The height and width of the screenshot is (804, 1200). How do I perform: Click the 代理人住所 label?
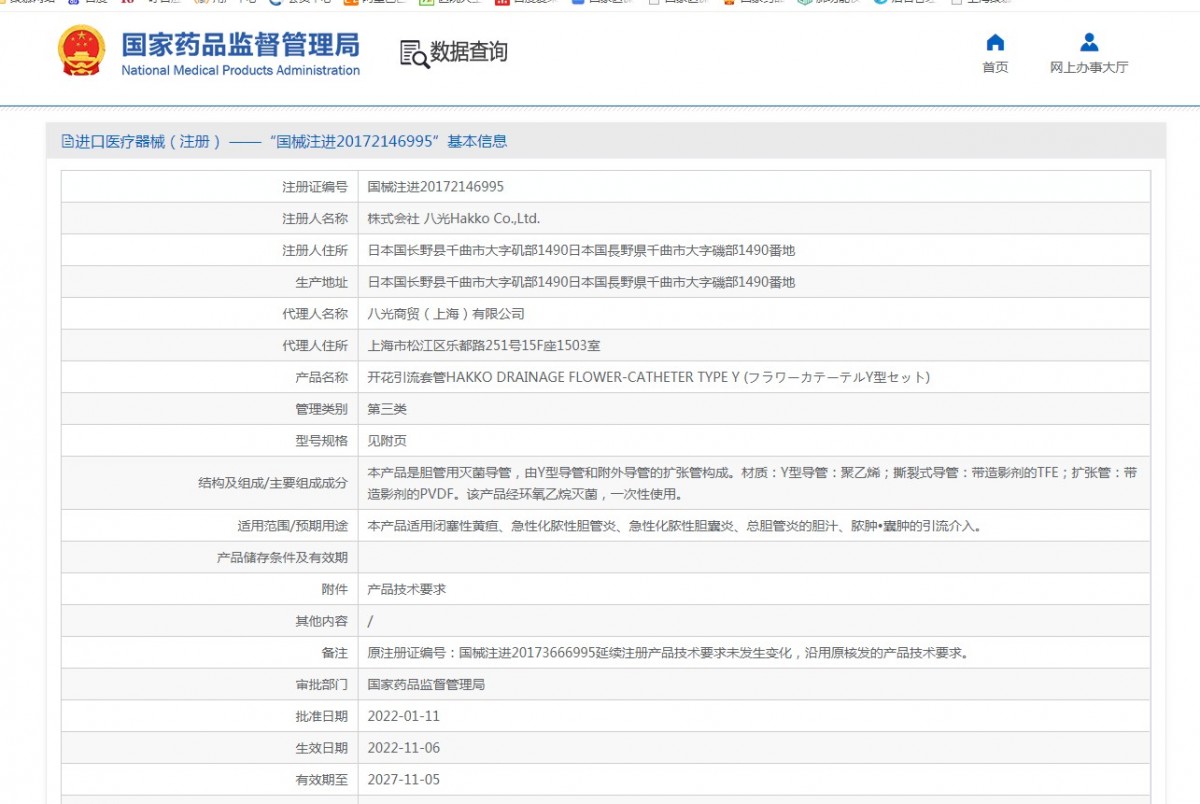(314, 346)
